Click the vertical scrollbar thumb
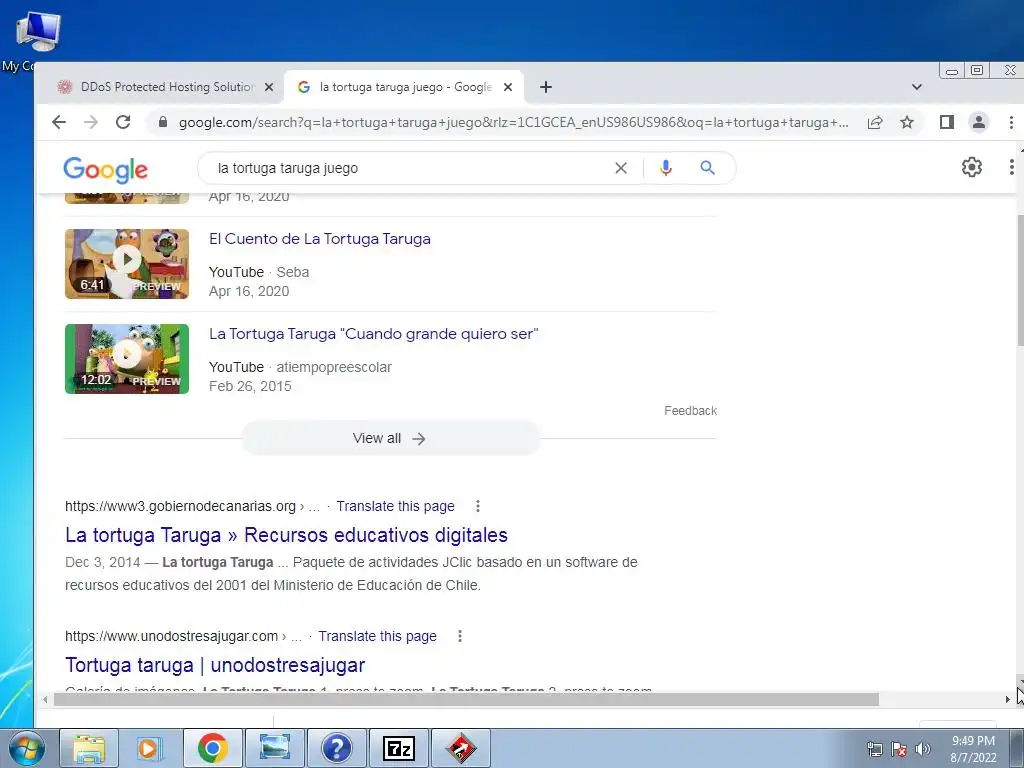This screenshot has width=1024, height=768. coord(1020,281)
